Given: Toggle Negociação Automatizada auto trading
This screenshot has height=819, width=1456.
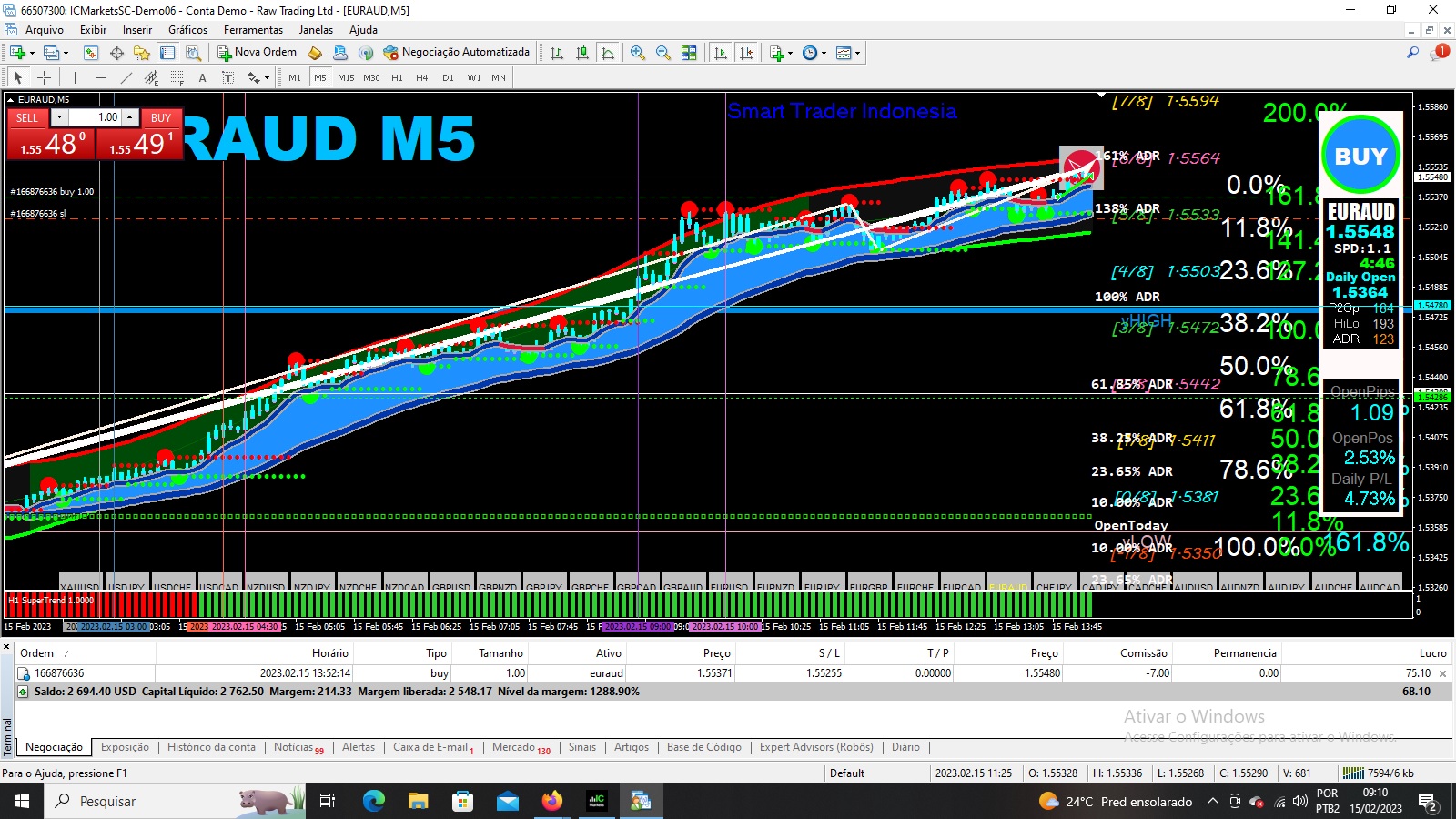Looking at the screenshot, I should pos(457,53).
